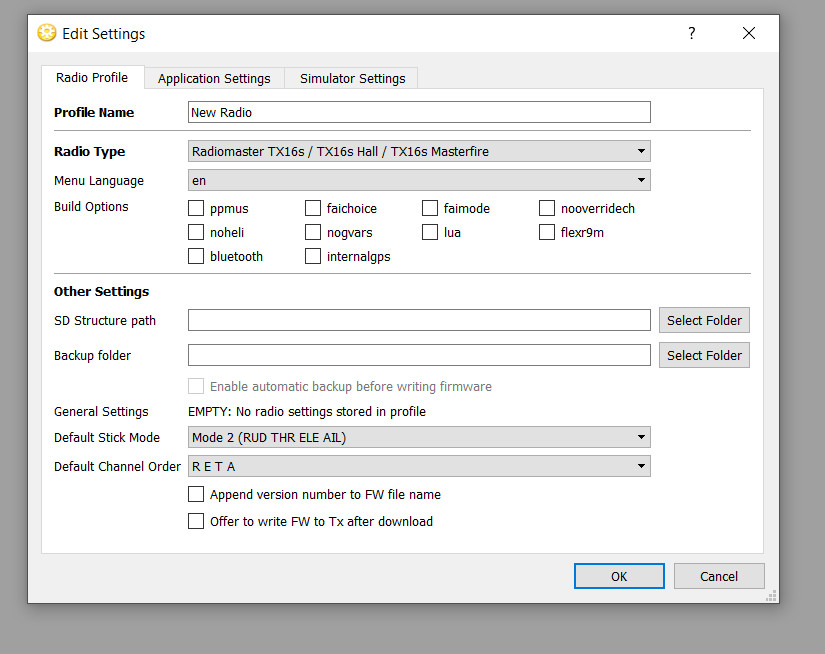Check the bluetooth build option
Screen dimensions: 825x654
point(196,257)
